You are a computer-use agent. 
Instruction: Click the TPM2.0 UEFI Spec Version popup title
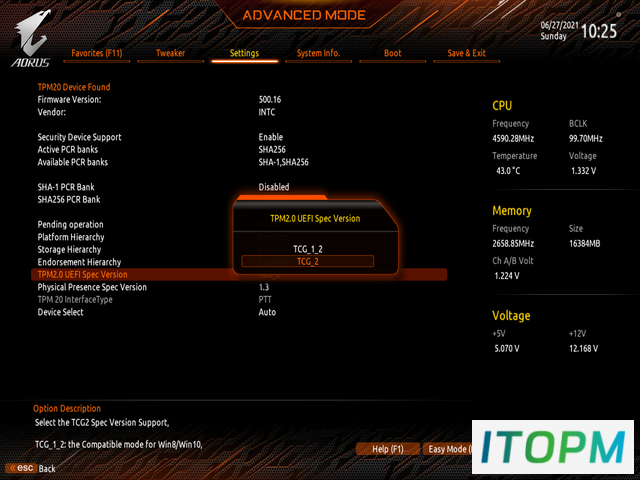315,218
